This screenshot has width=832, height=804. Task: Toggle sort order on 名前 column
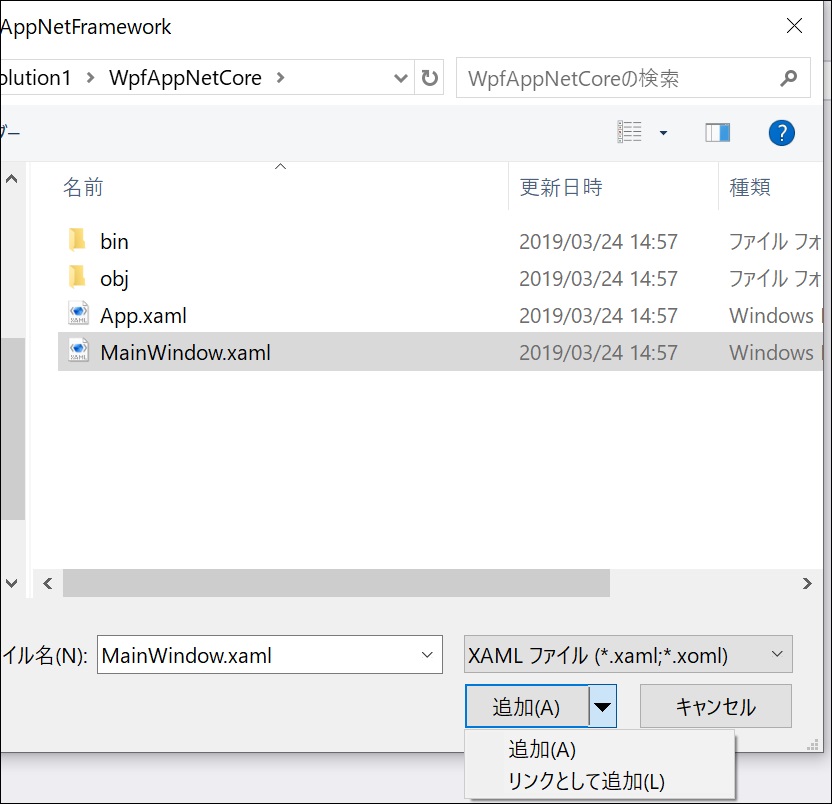click(x=83, y=187)
